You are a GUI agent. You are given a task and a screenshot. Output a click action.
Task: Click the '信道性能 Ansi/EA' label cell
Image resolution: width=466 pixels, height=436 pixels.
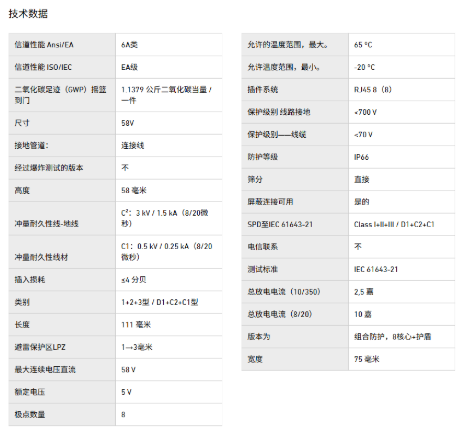coord(62,45)
